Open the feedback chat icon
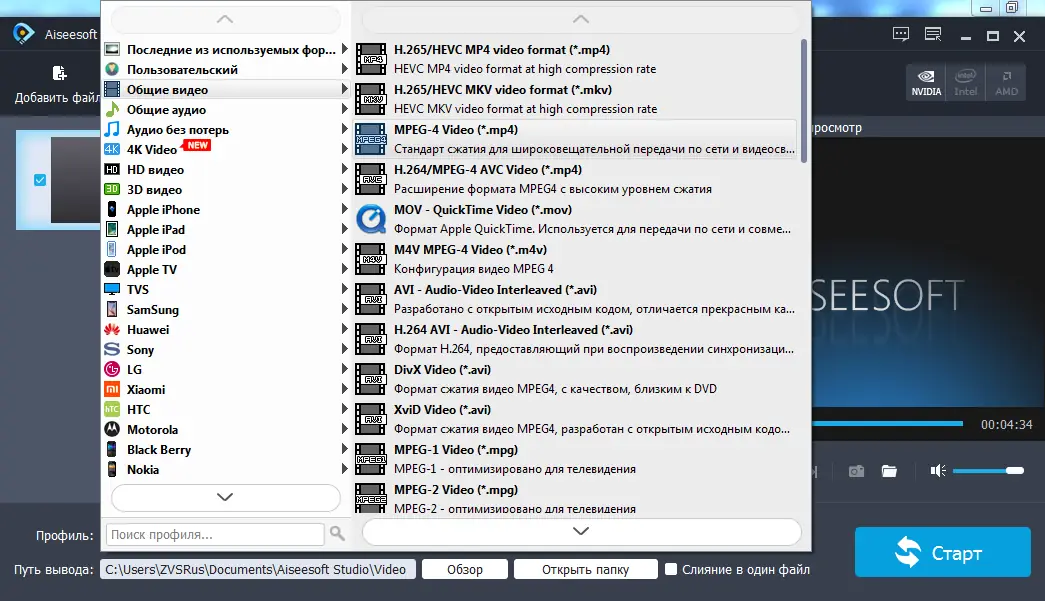Viewport: 1045px width, 601px height. (x=901, y=35)
